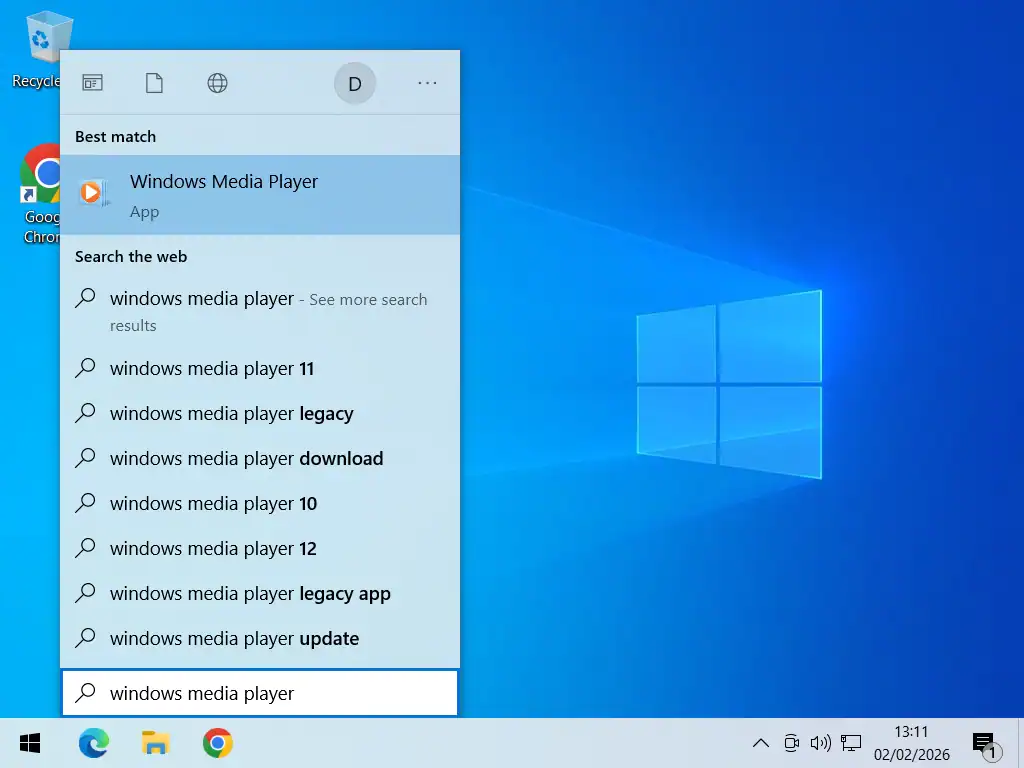The width and height of the screenshot is (1024, 768).
Task: Click the network icon in the system tray
Action: (x=850, y=743)
